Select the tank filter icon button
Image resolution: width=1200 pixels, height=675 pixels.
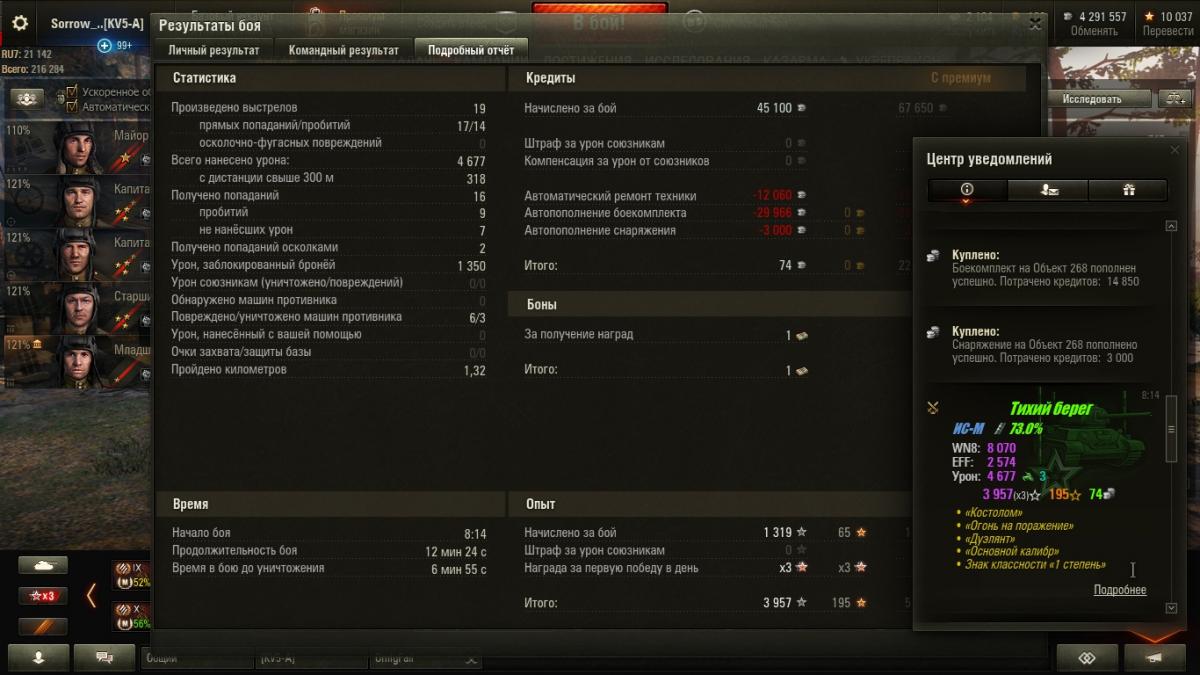click(43, 566)
